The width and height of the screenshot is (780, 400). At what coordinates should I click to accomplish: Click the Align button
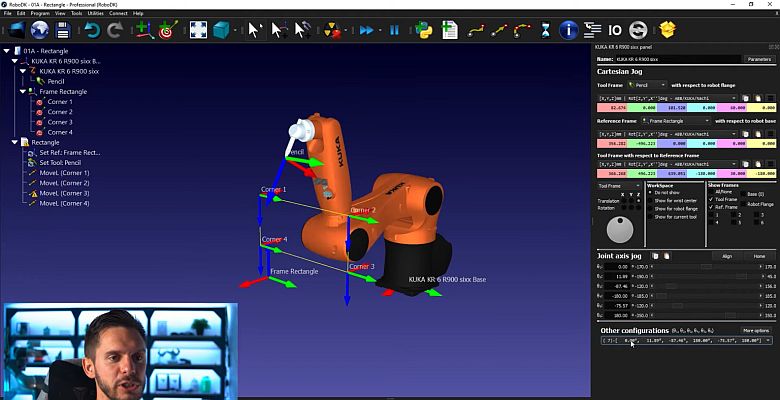click(727, 256)
